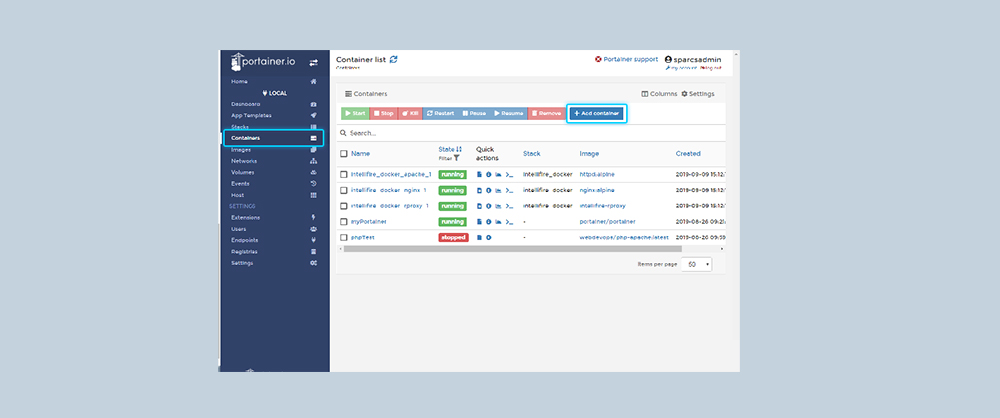Click the Host grid icon
The image size is (1000, 418).
click(x=313, y=195)
